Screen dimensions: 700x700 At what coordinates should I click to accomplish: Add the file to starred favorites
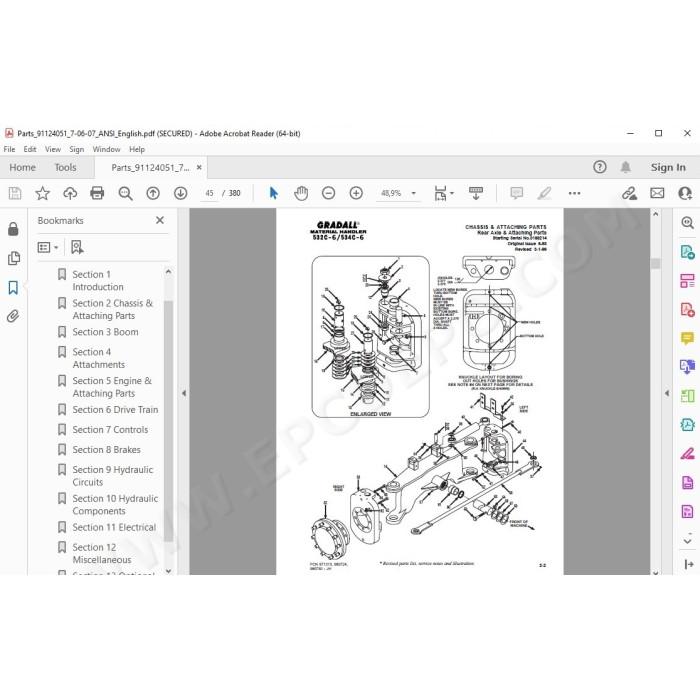42,193
